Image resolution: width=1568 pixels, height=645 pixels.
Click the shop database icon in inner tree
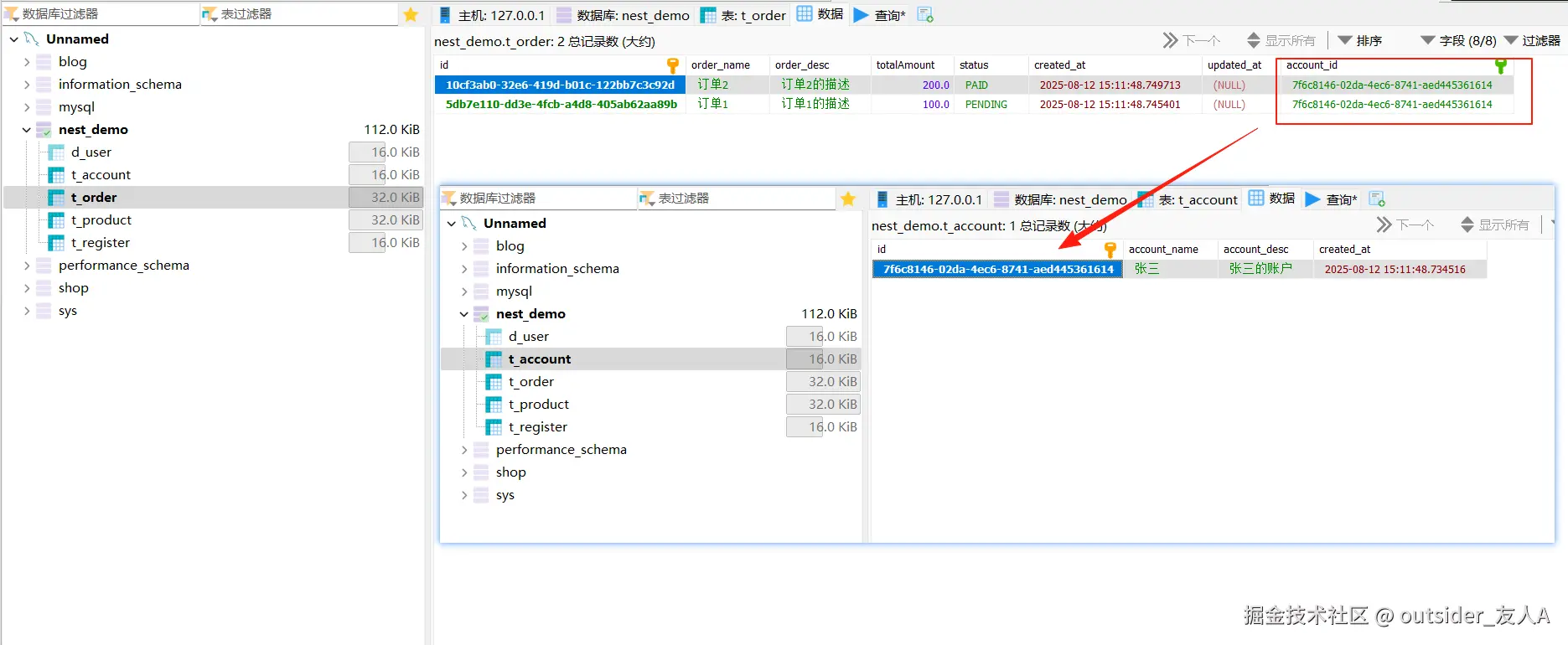click(x=481, y=472)
